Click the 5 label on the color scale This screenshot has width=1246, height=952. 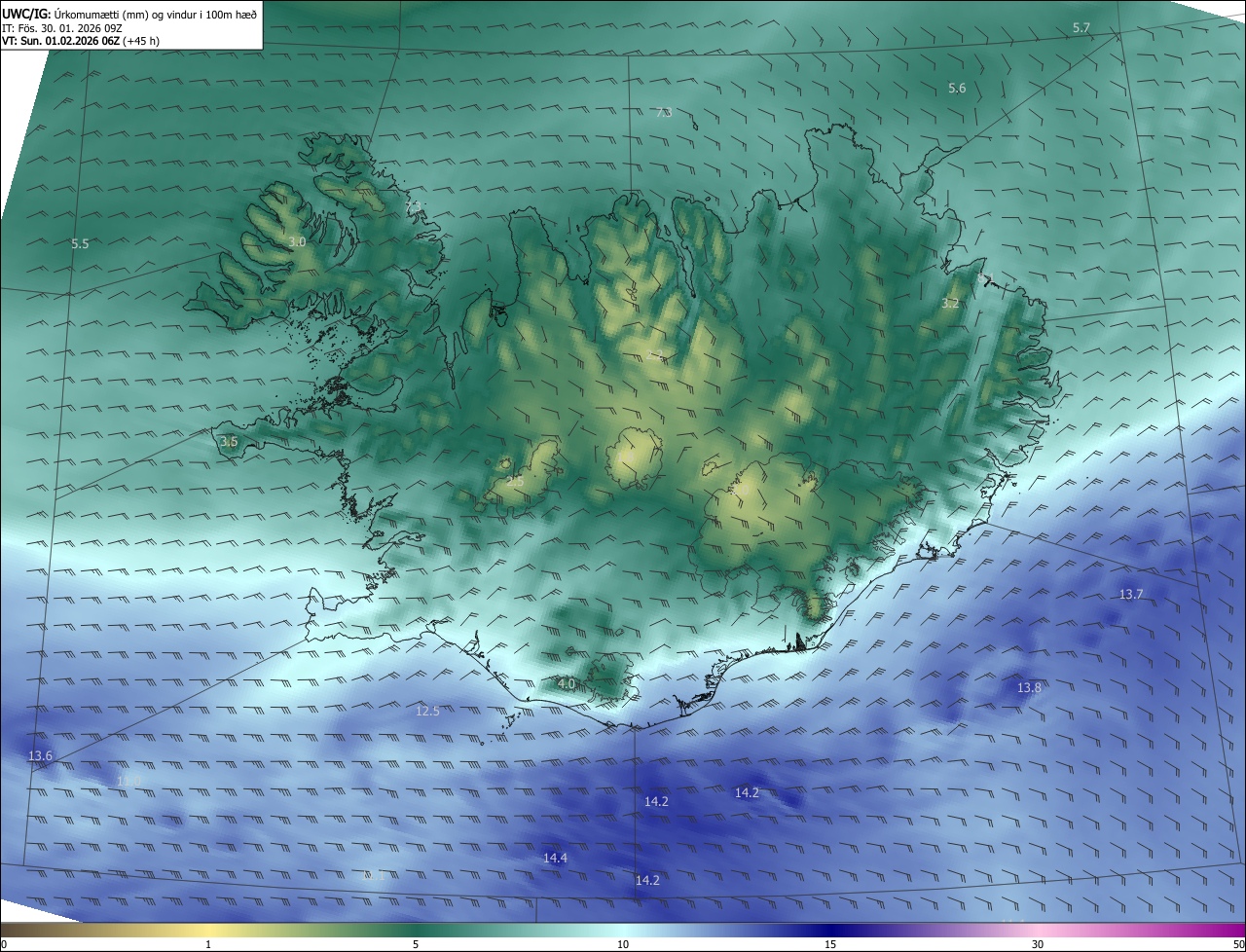[416, 944]
